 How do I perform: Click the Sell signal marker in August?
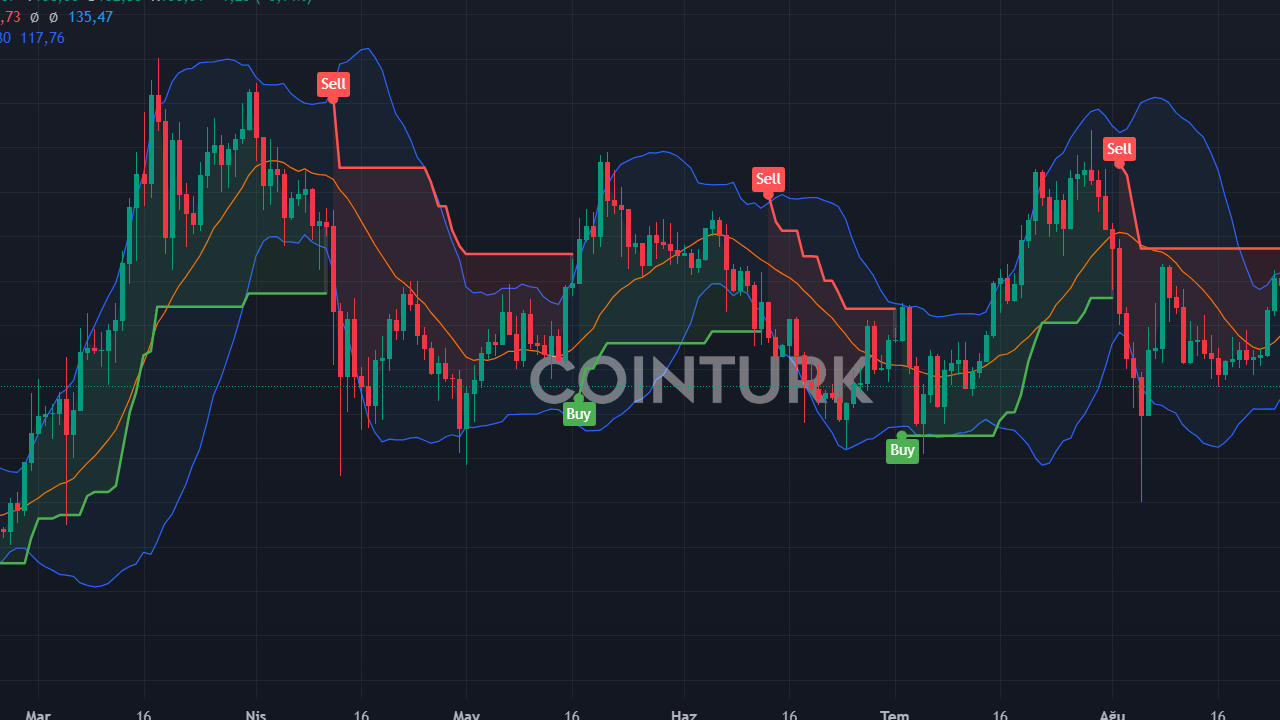pyautogui.click(x=1119, y=150)
